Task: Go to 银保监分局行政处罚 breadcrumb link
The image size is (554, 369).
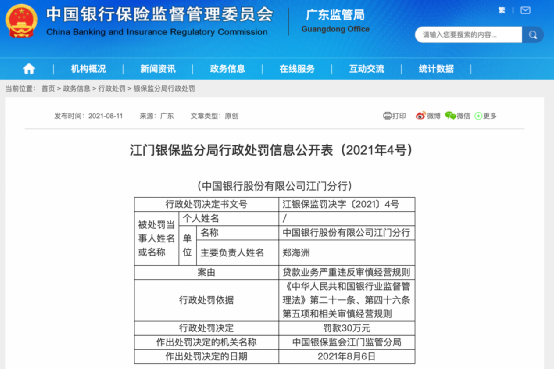Action: pyautogui.click(x=164, y=89)
